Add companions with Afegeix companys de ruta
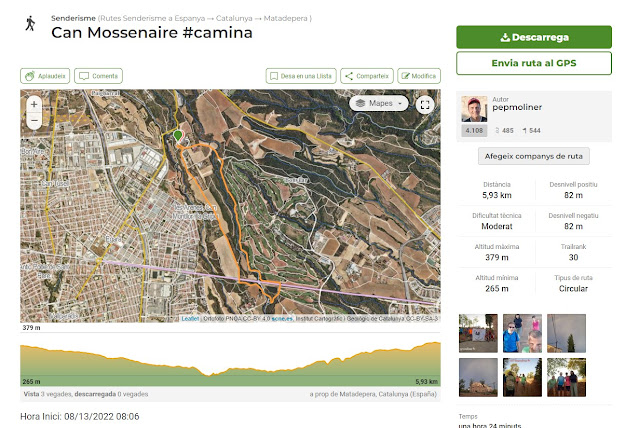This screenshot has width=639, height=428. 533,156
